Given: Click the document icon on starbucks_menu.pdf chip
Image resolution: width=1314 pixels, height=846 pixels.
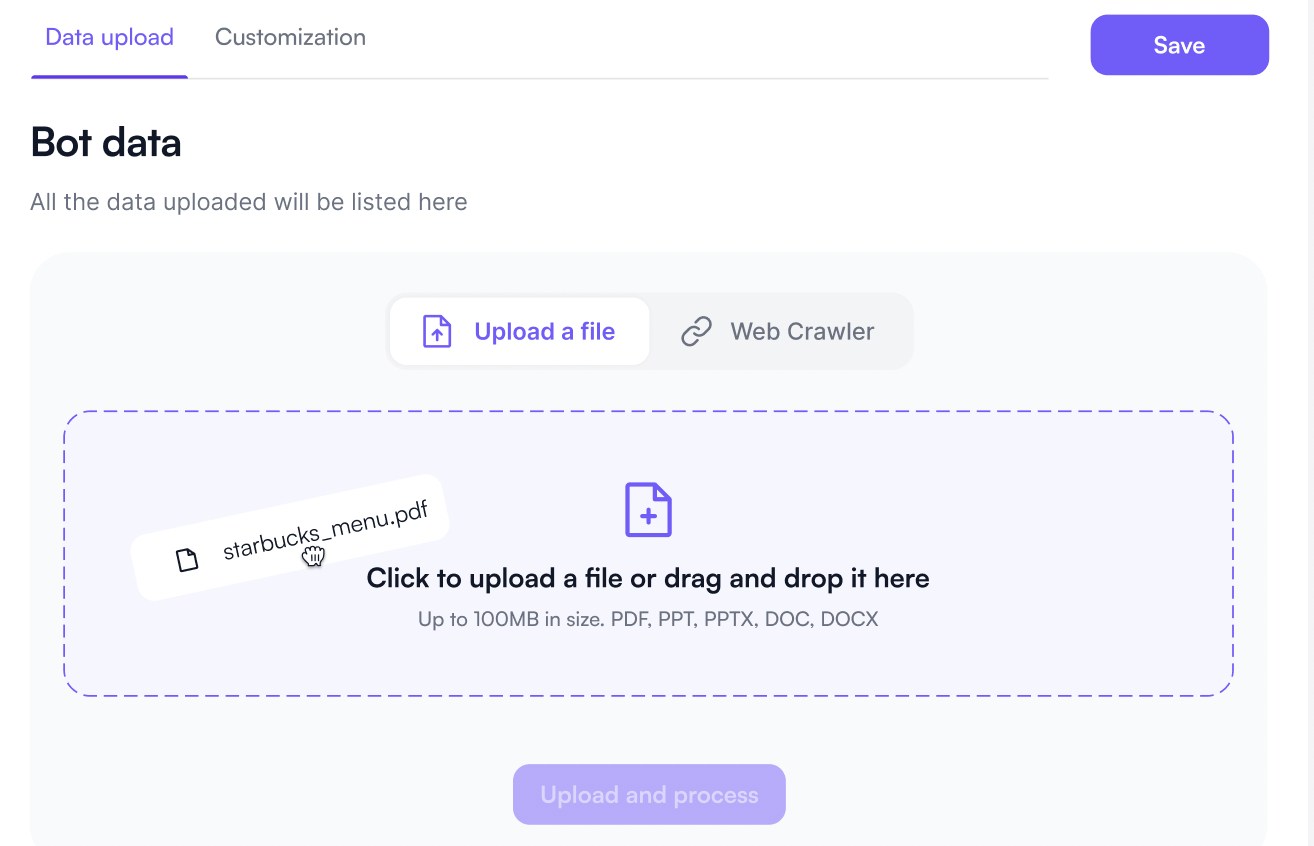Looking at the screenshot, I should click(187, 560).
